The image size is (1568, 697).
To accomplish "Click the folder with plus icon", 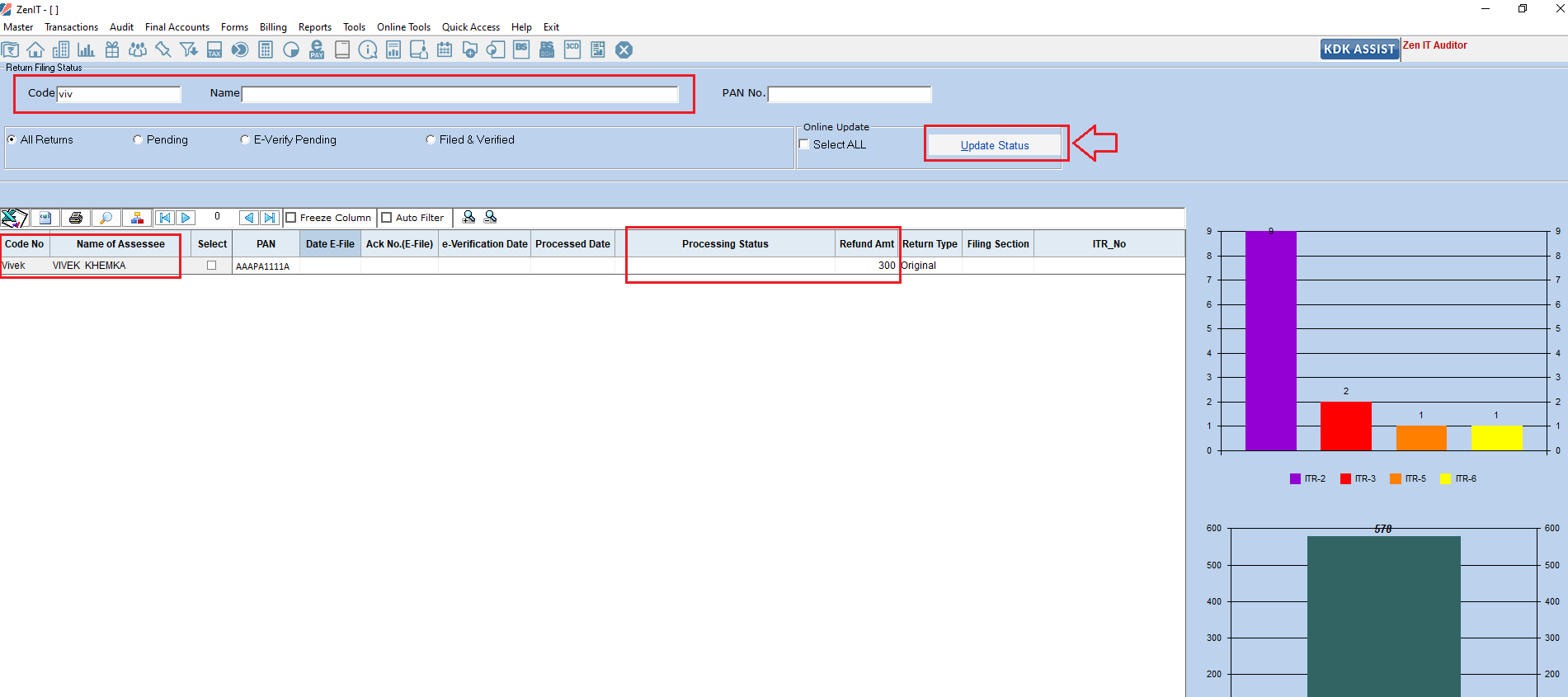I will 470,50.
